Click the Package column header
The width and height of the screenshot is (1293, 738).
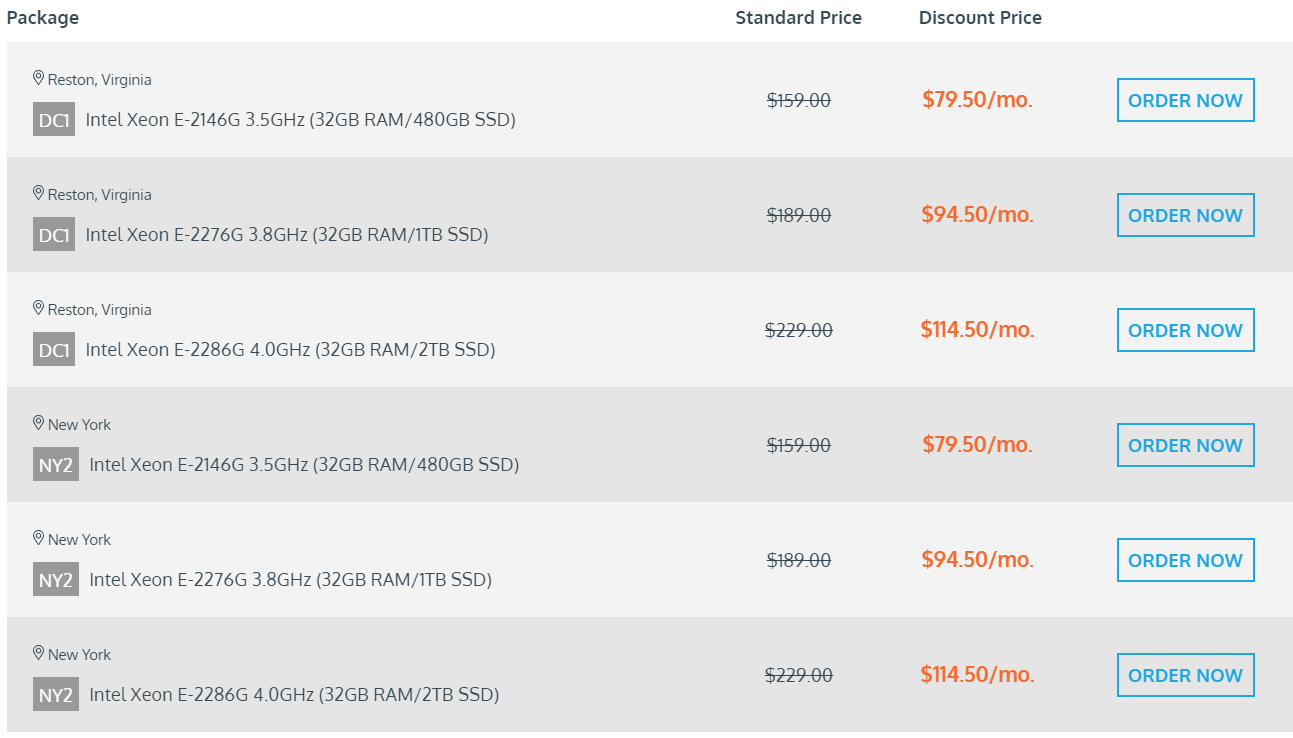[43, 18]
